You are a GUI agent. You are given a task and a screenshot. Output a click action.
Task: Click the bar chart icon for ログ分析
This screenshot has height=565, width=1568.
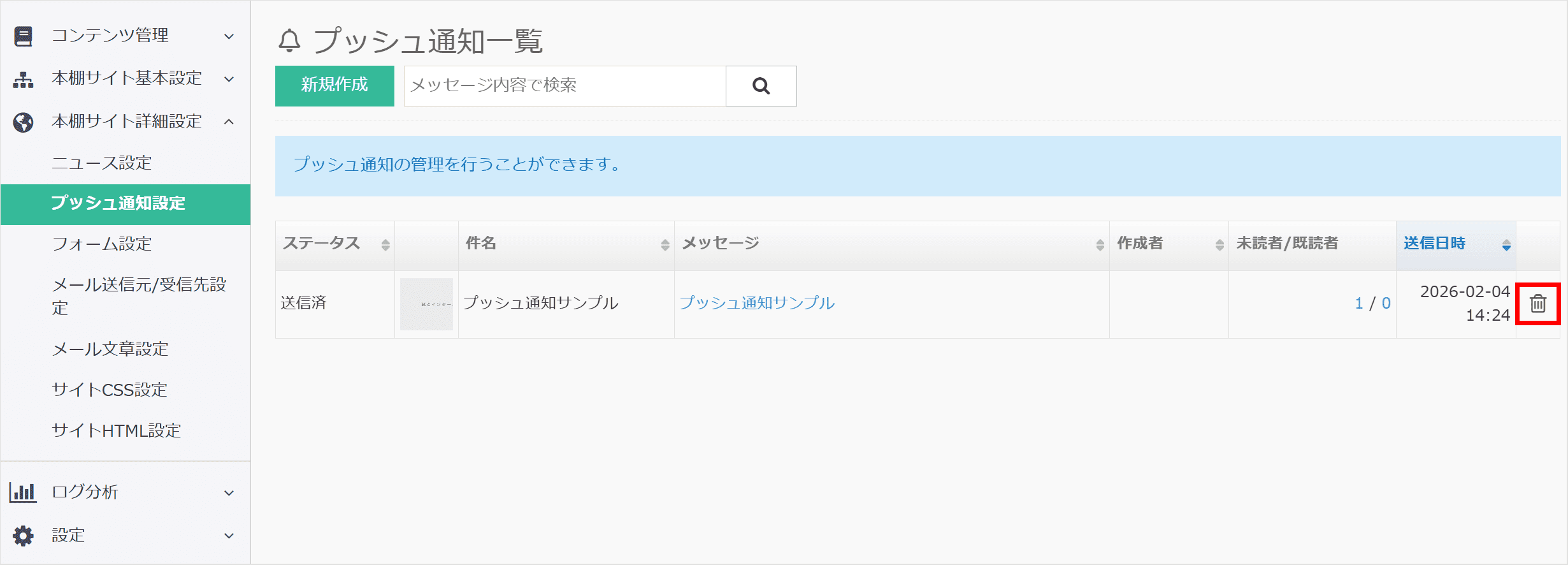pos(23,492)
